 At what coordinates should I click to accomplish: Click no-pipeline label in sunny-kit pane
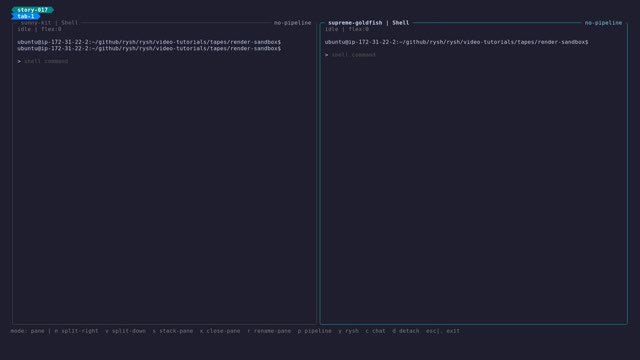click(292, 23)
